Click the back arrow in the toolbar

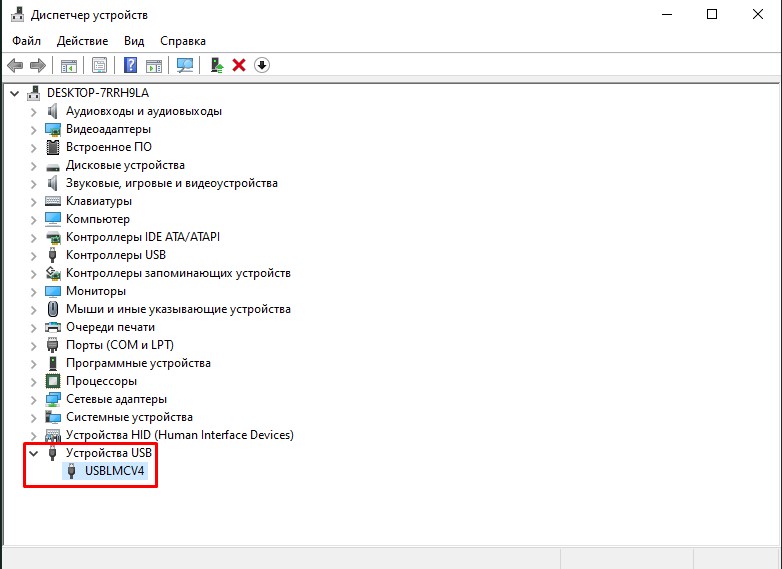coord(15,65)
